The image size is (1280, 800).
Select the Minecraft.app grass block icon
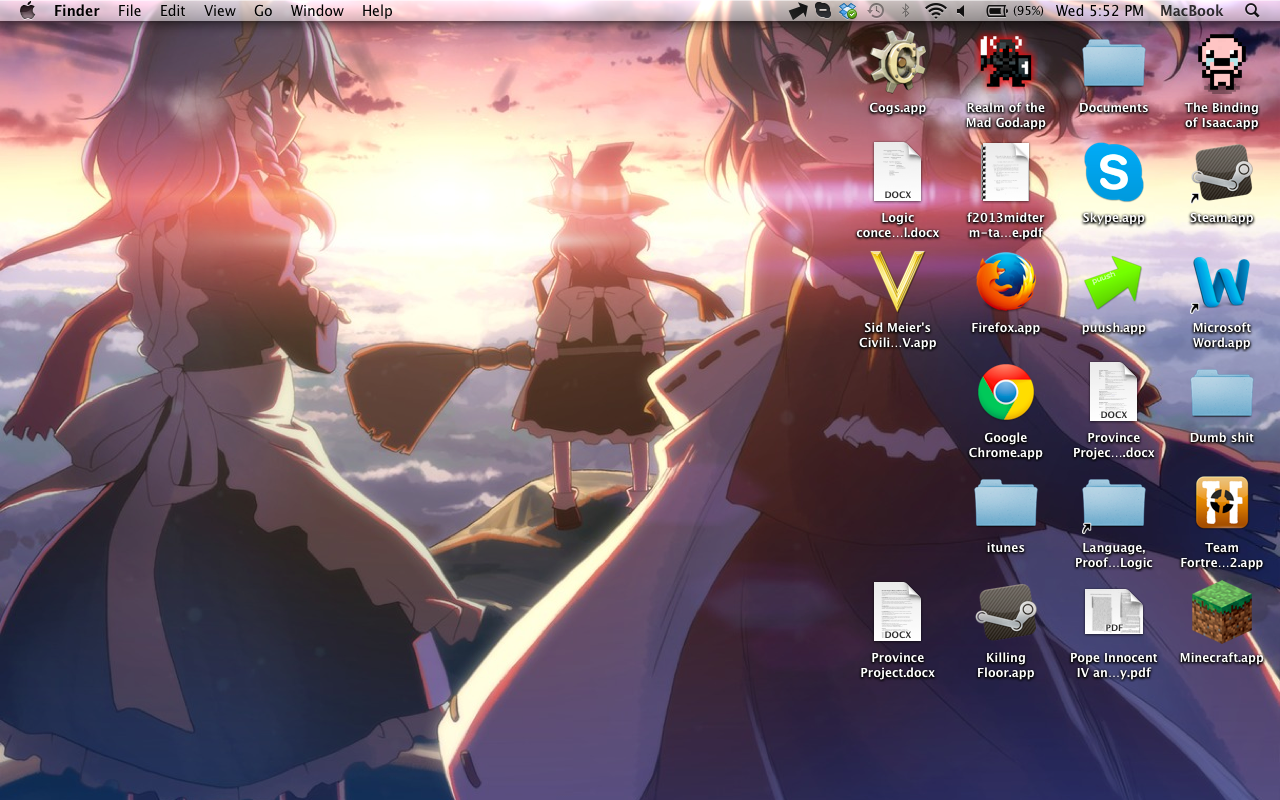(x=1221, y=612)
